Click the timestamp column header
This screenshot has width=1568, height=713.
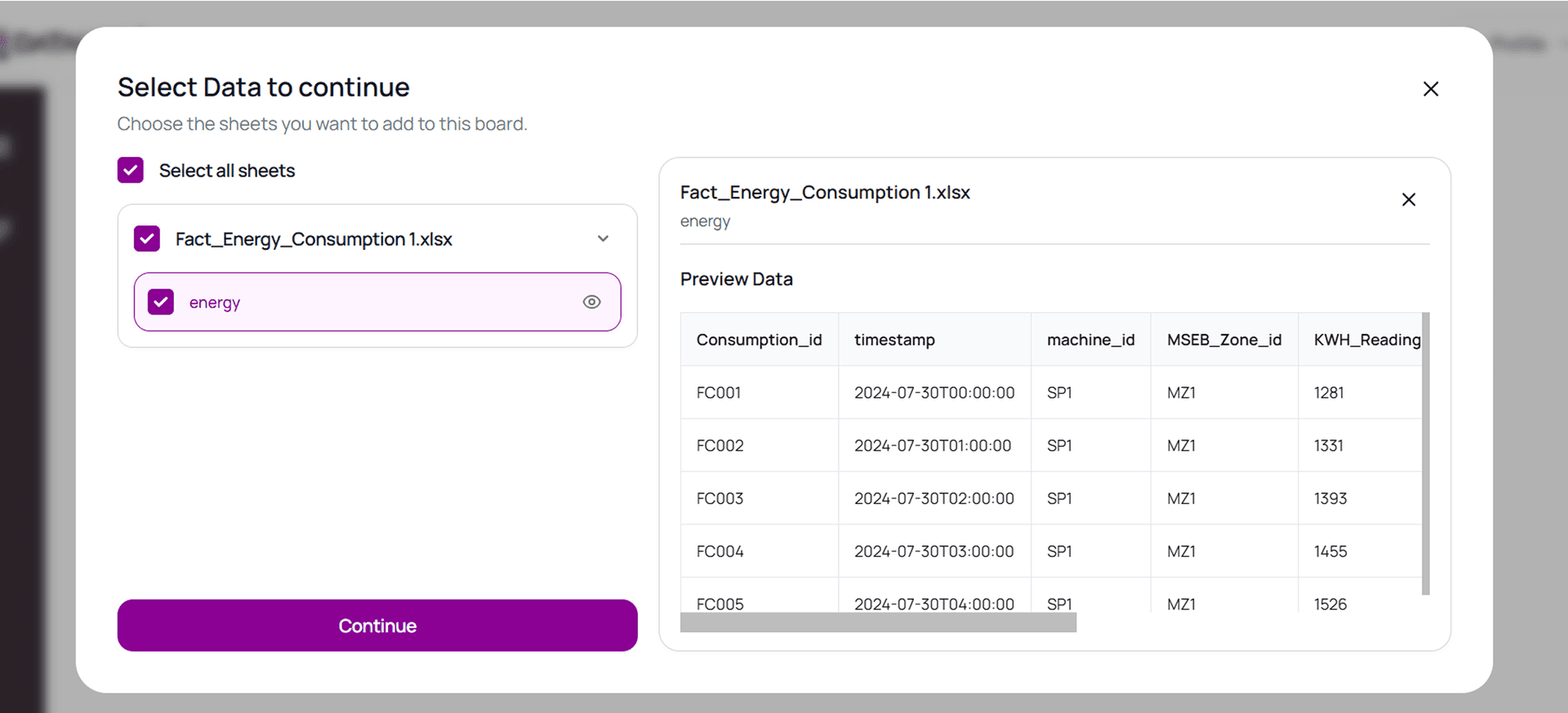point(894,340)
